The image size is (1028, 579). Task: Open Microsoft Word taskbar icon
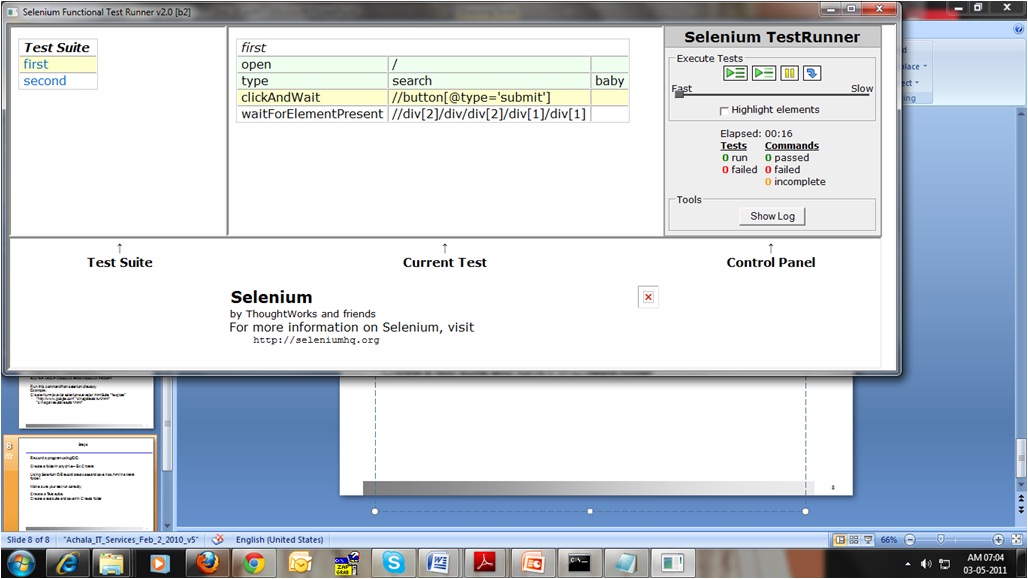click(439, 563)
